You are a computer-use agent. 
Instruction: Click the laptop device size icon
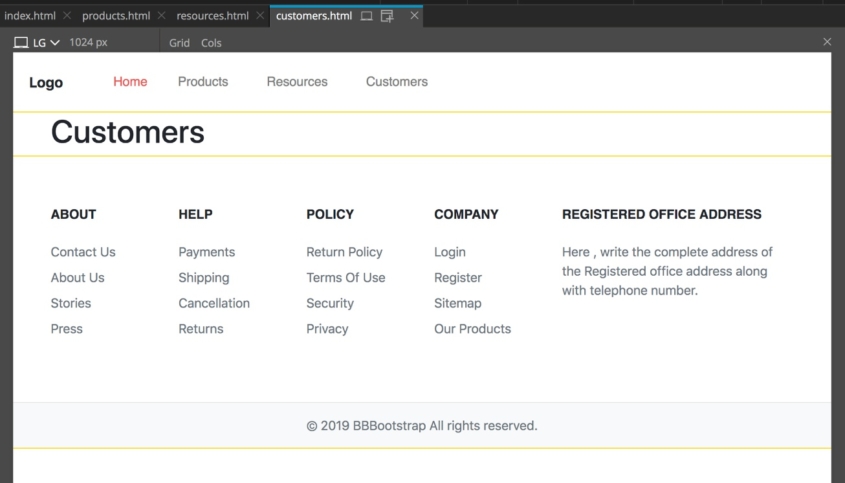21,43
